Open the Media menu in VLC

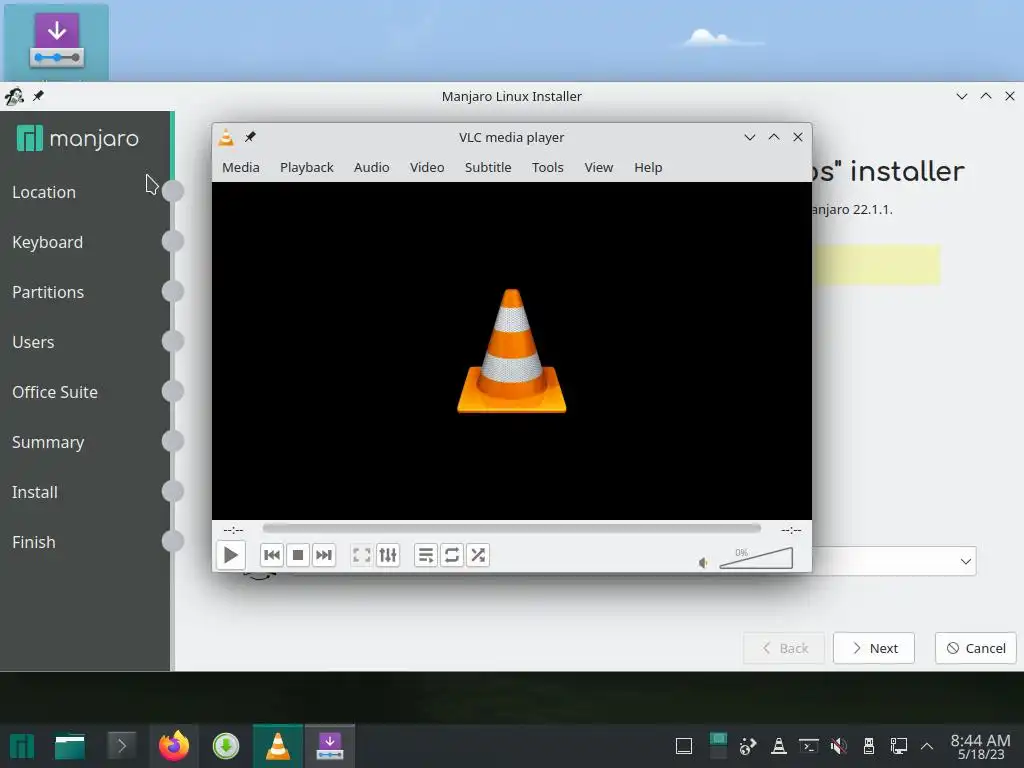click(240, 167)
